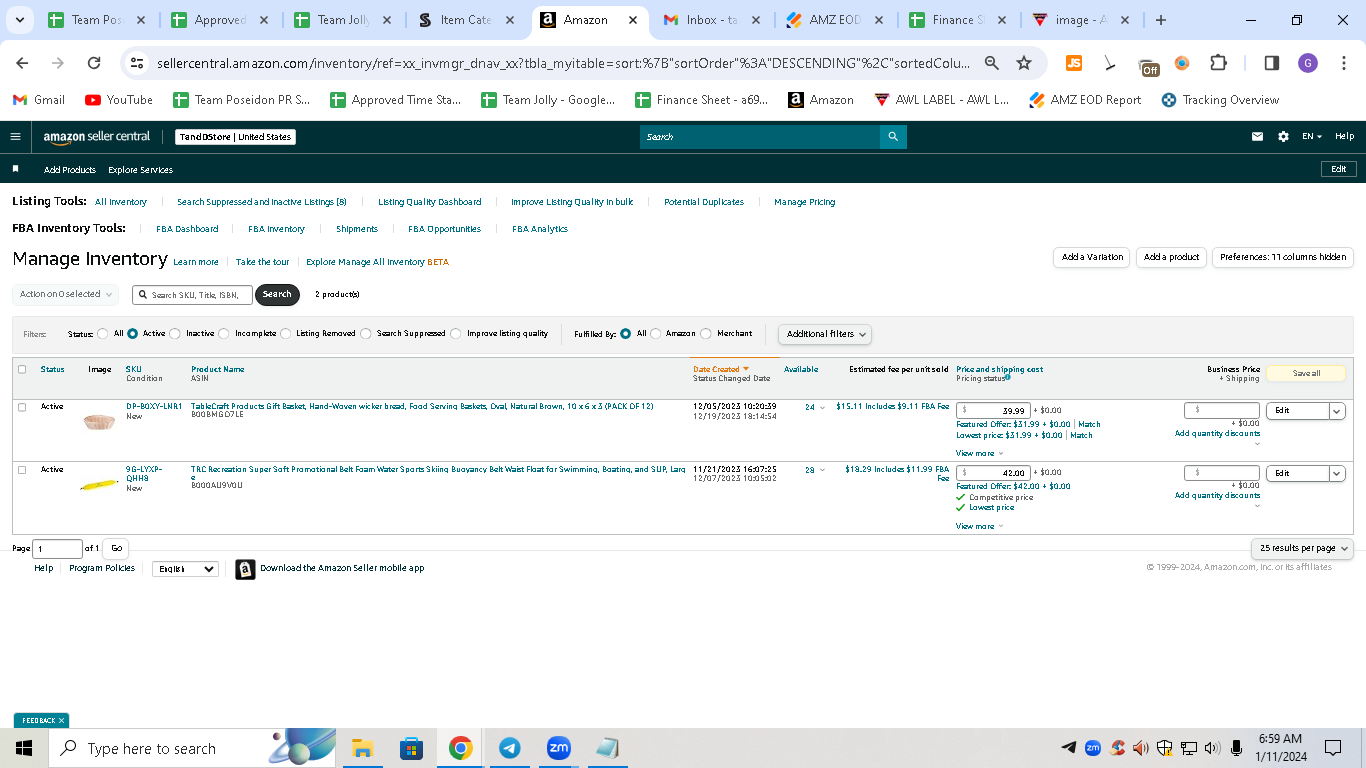Click the Preferences: 11 columns hidden button

tap(1283, 257)
